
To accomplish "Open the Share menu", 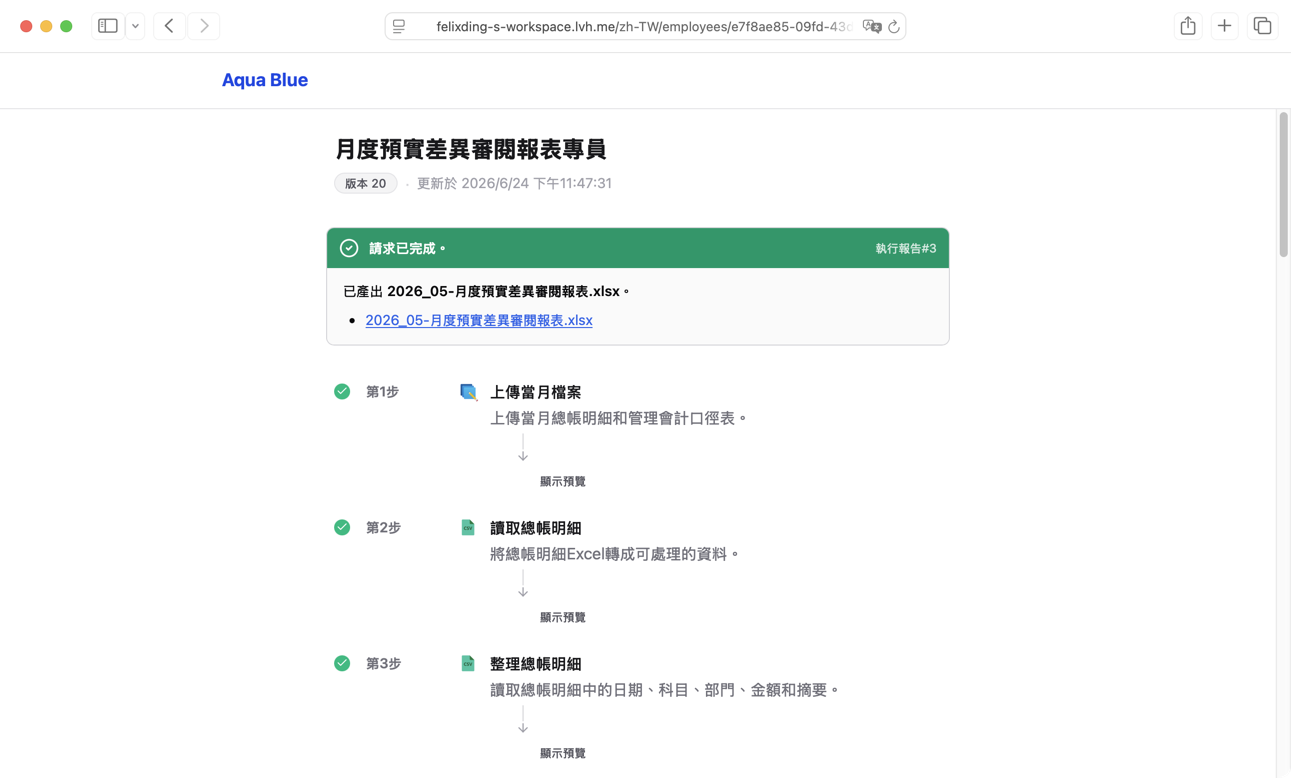I will coord(1188,26).
